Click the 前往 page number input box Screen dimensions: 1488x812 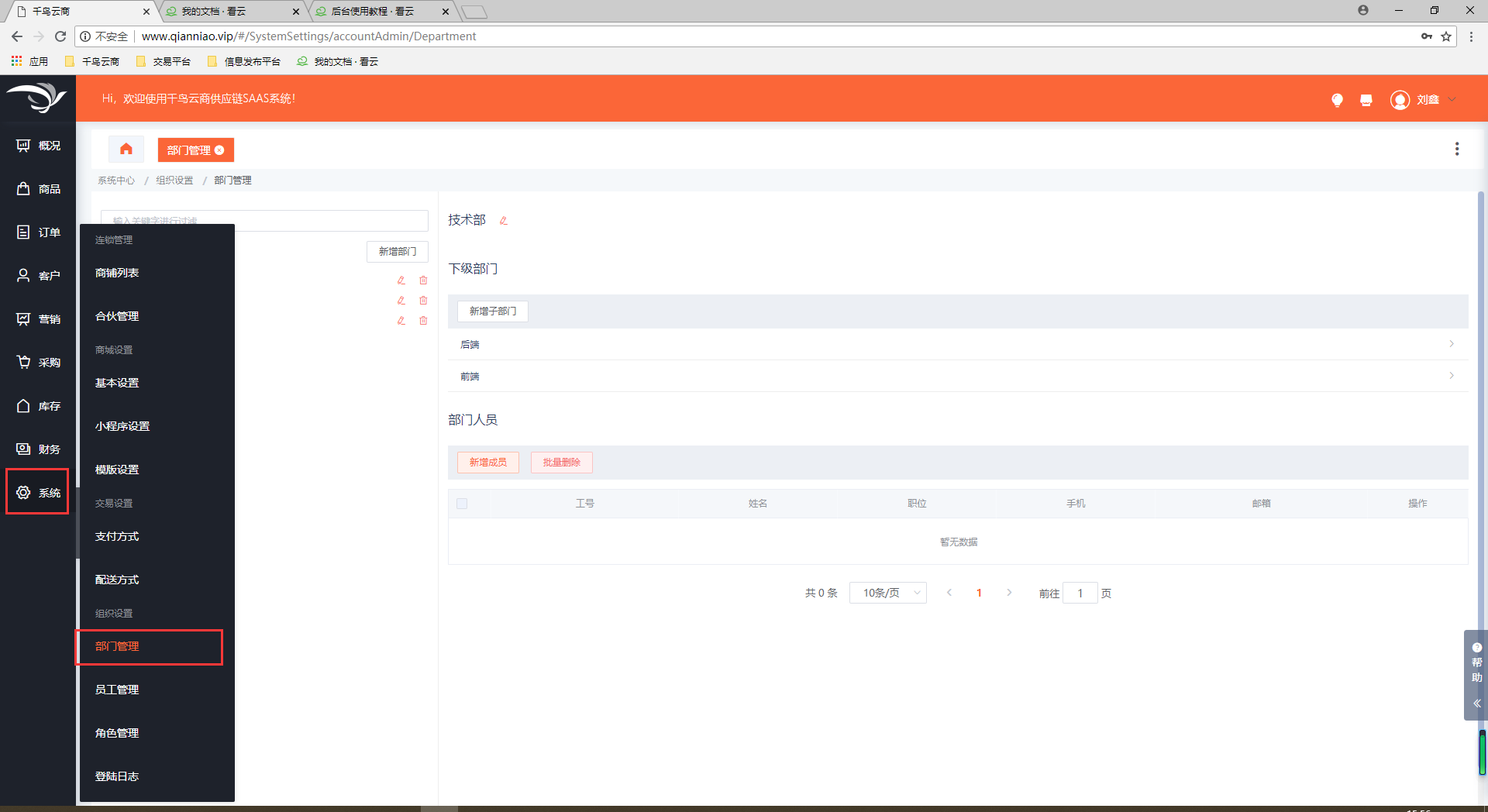(1080, 593)
